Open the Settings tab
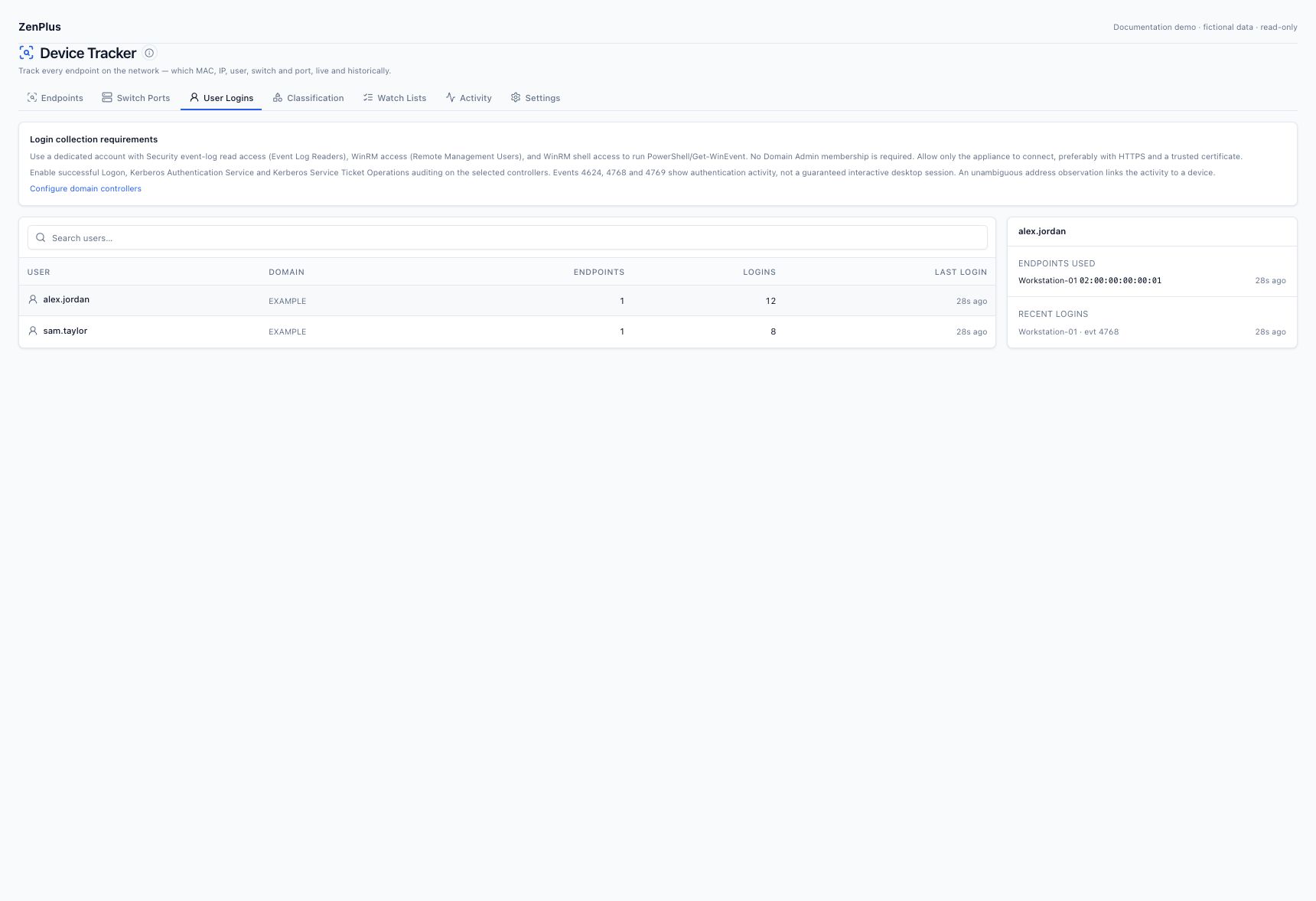This screenshot has height=901, width=1316. click(536, 98)
